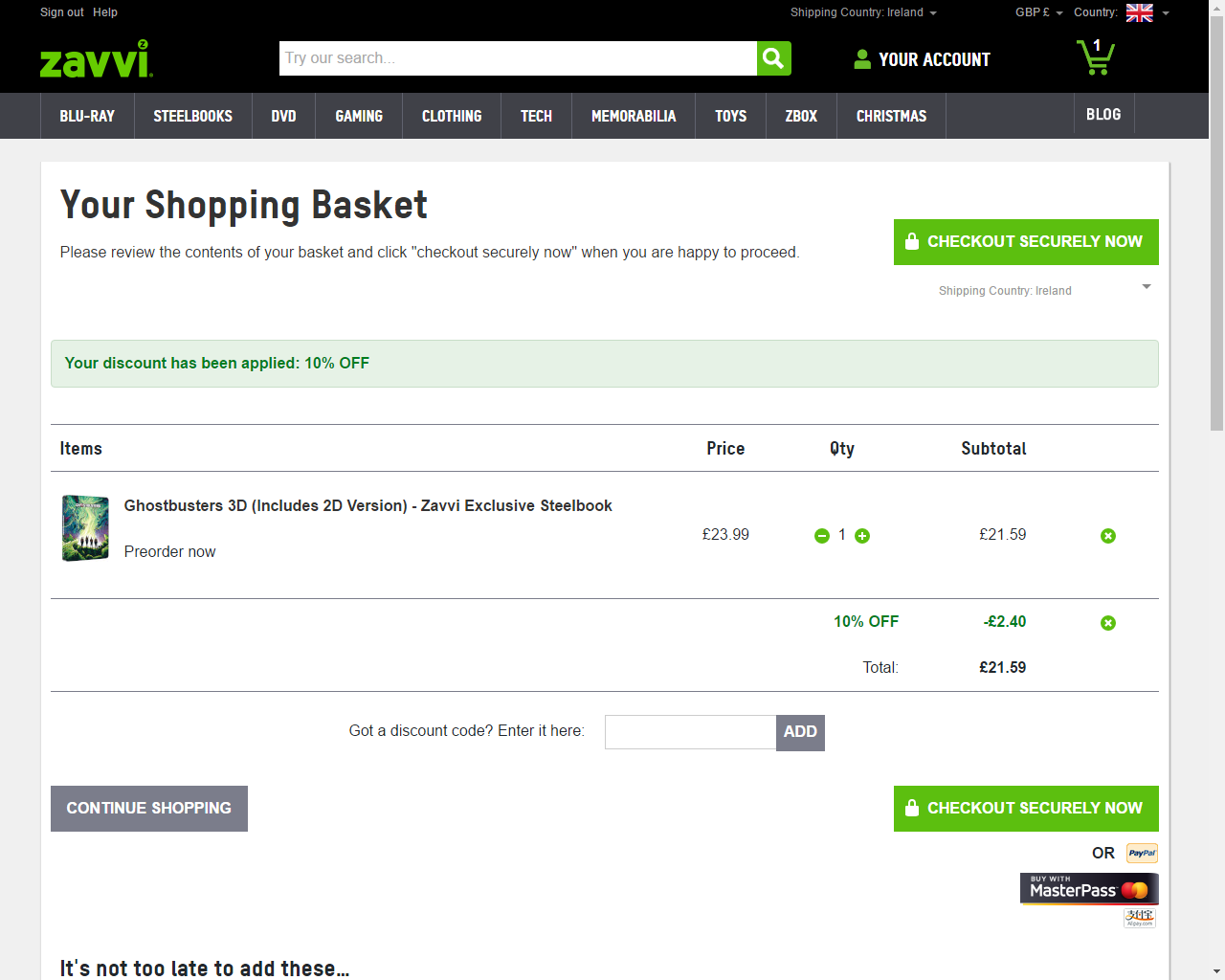This screenshot has width=1225, height=980.
Task: Open Shipping Country Ireland dropdown in header
Action: (863, 12)
